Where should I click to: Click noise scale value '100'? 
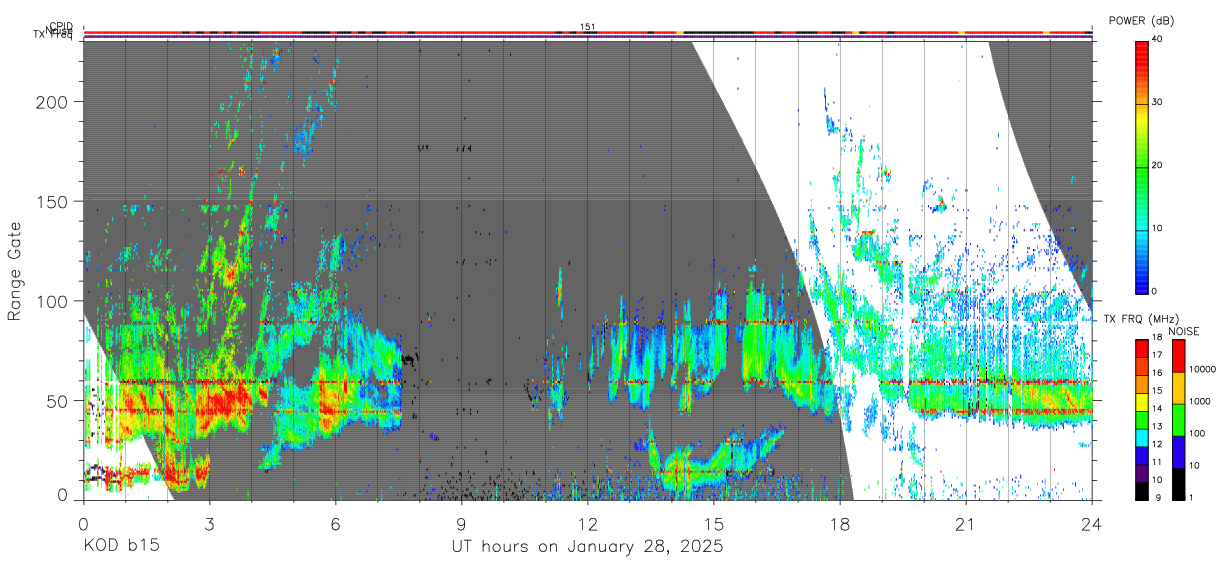pos(1198,433)
